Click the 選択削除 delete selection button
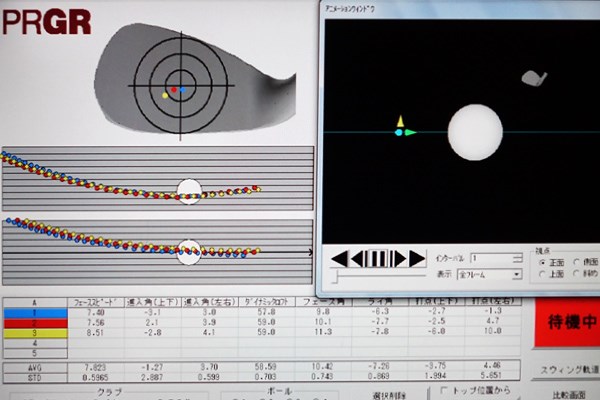 coord(390,395)
